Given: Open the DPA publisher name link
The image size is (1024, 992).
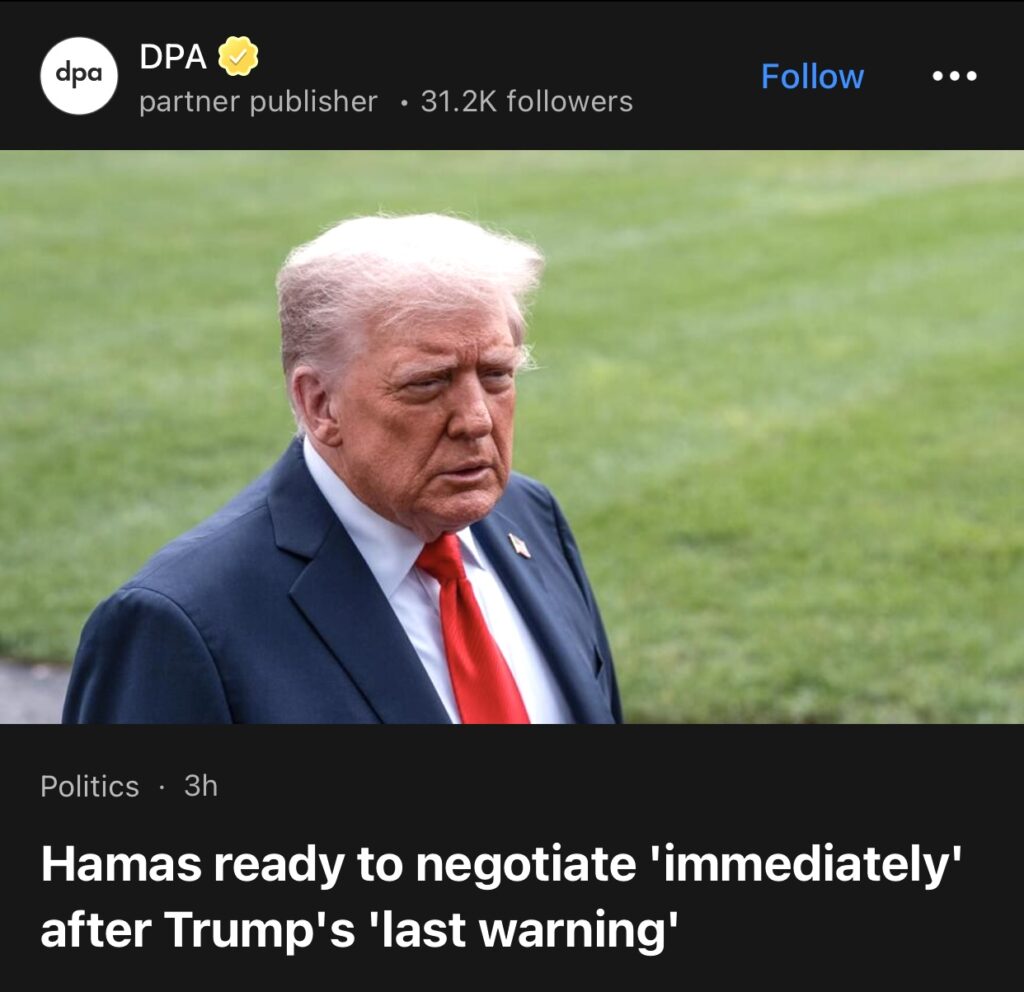Looking at the screenshot, I should (173, 57).
